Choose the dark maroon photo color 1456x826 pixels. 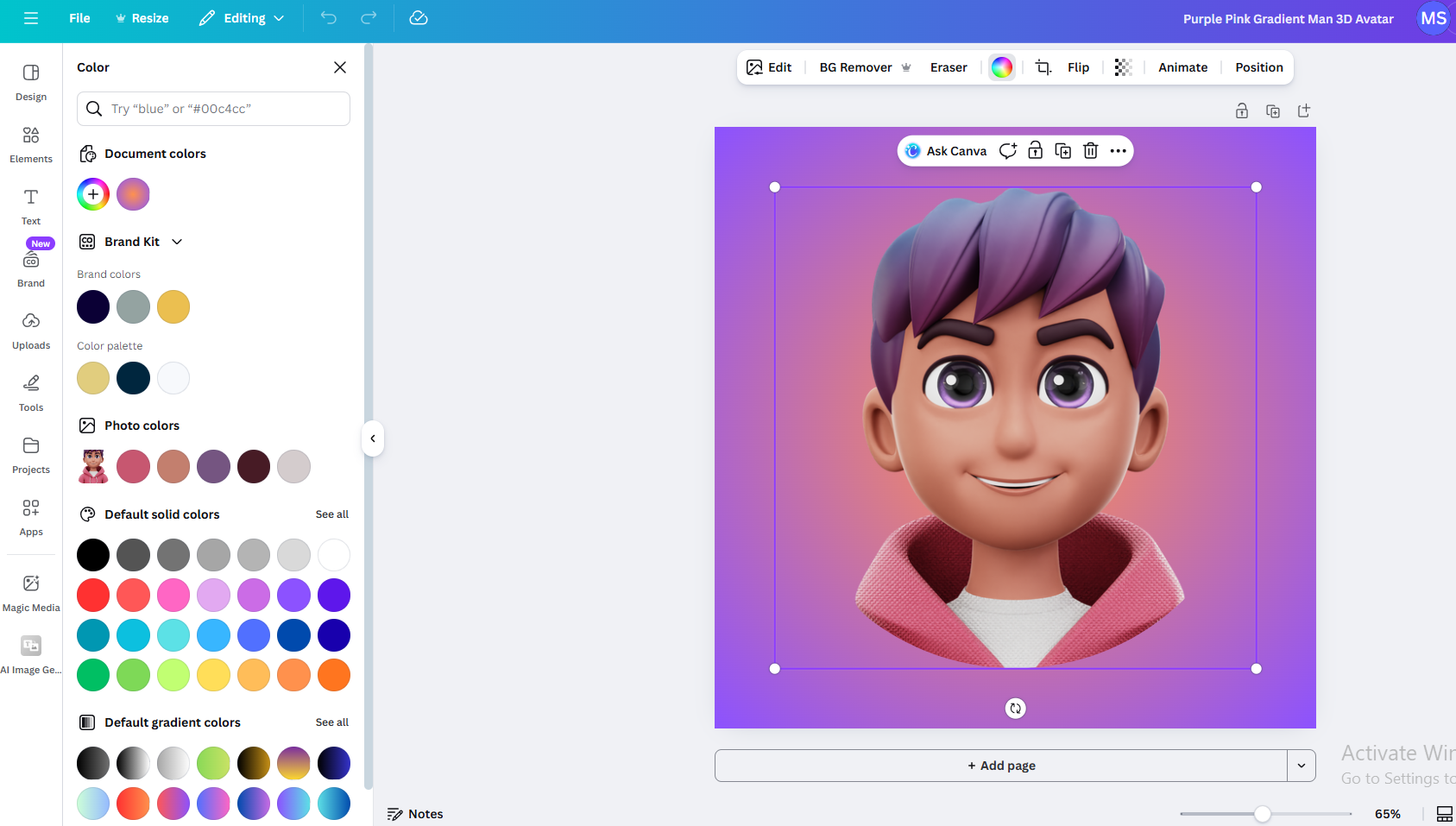click(254, 466)
